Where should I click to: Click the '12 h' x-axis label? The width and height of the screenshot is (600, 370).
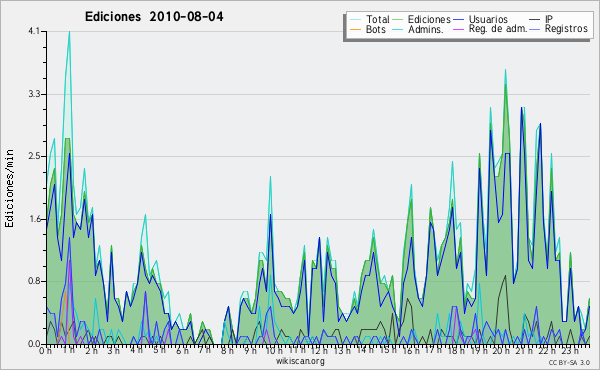pyautogui.click(x=319, y=350)
